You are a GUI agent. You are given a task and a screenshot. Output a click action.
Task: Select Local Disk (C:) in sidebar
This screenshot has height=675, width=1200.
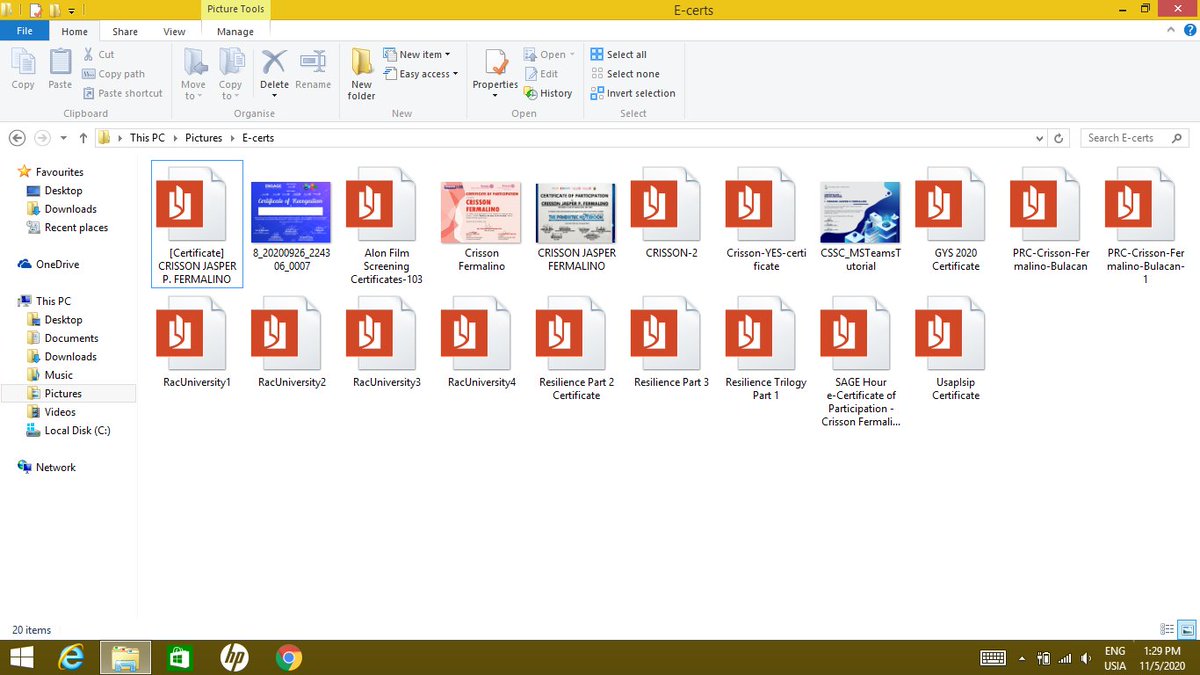77,430
